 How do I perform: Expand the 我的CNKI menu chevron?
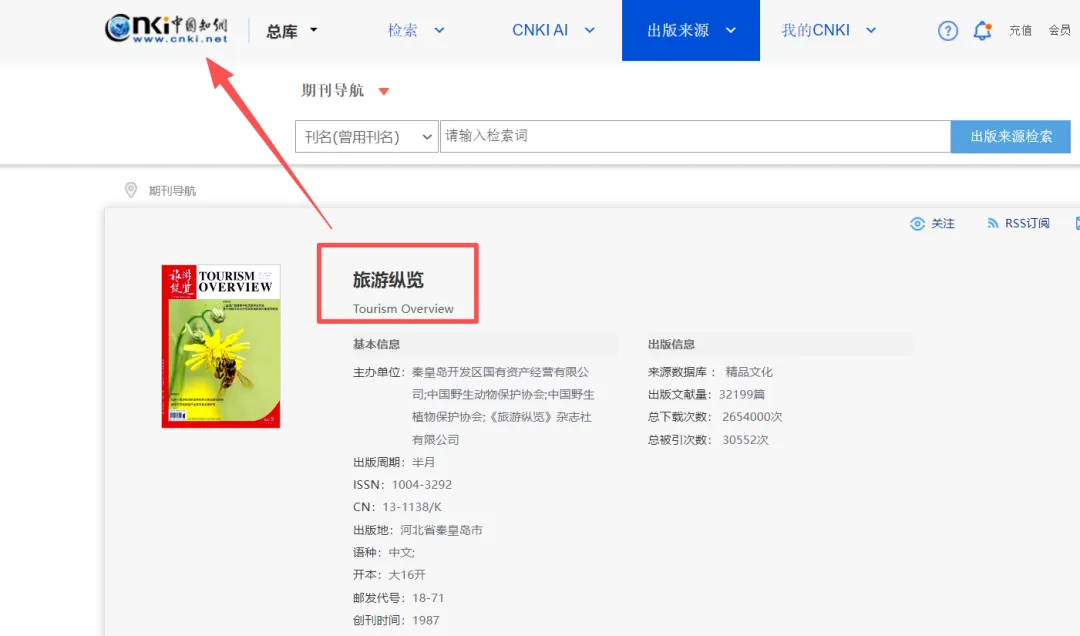click(871, 30)
